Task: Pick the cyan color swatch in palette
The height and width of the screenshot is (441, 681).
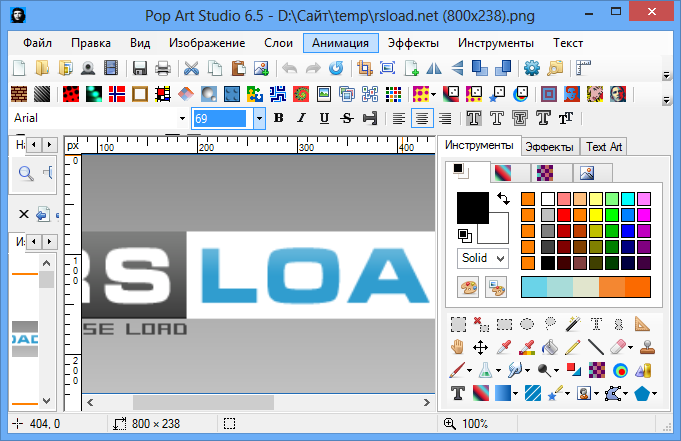Action: coord(628,199)
